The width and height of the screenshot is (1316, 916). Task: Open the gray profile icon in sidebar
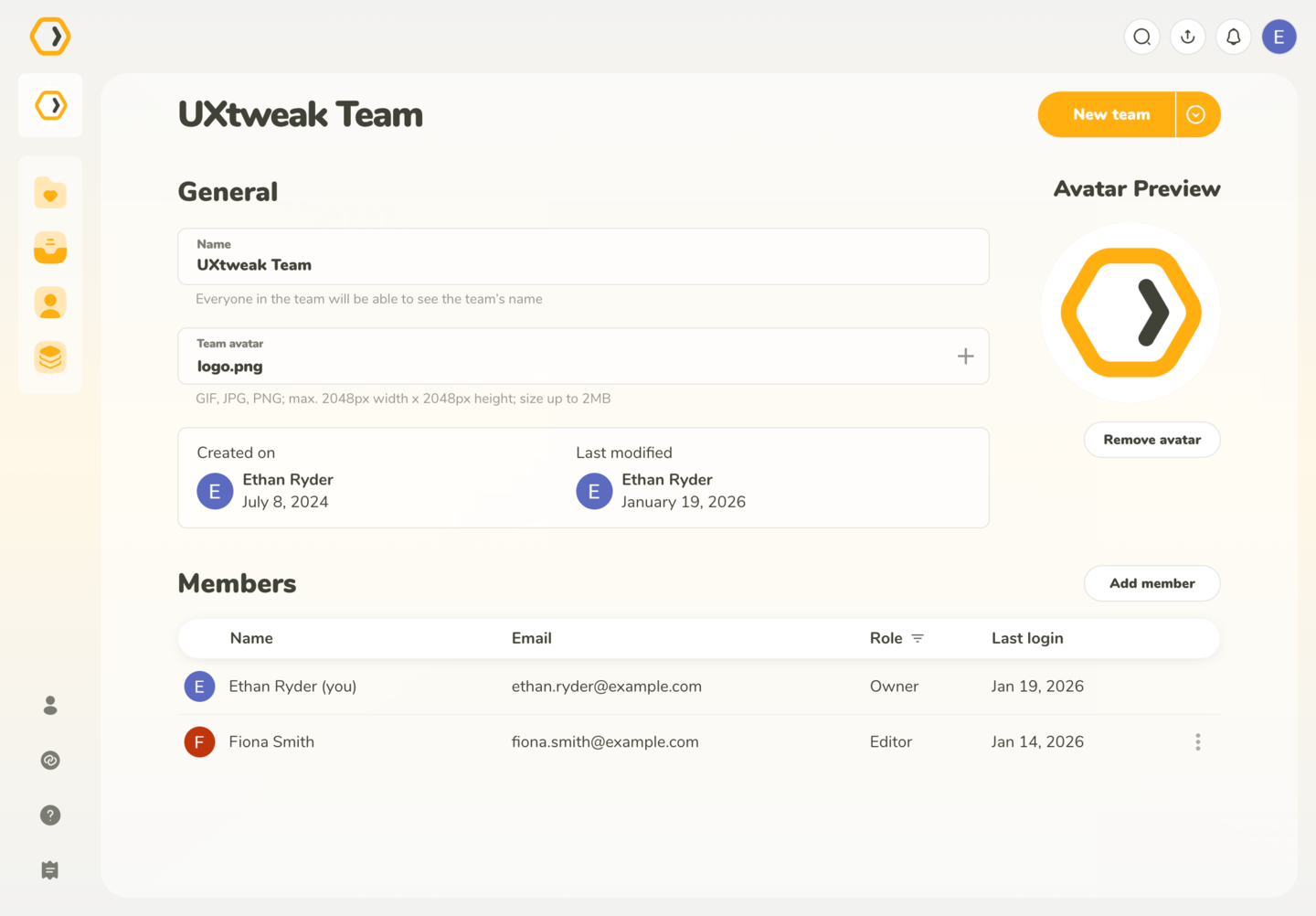tap(50, 705)
